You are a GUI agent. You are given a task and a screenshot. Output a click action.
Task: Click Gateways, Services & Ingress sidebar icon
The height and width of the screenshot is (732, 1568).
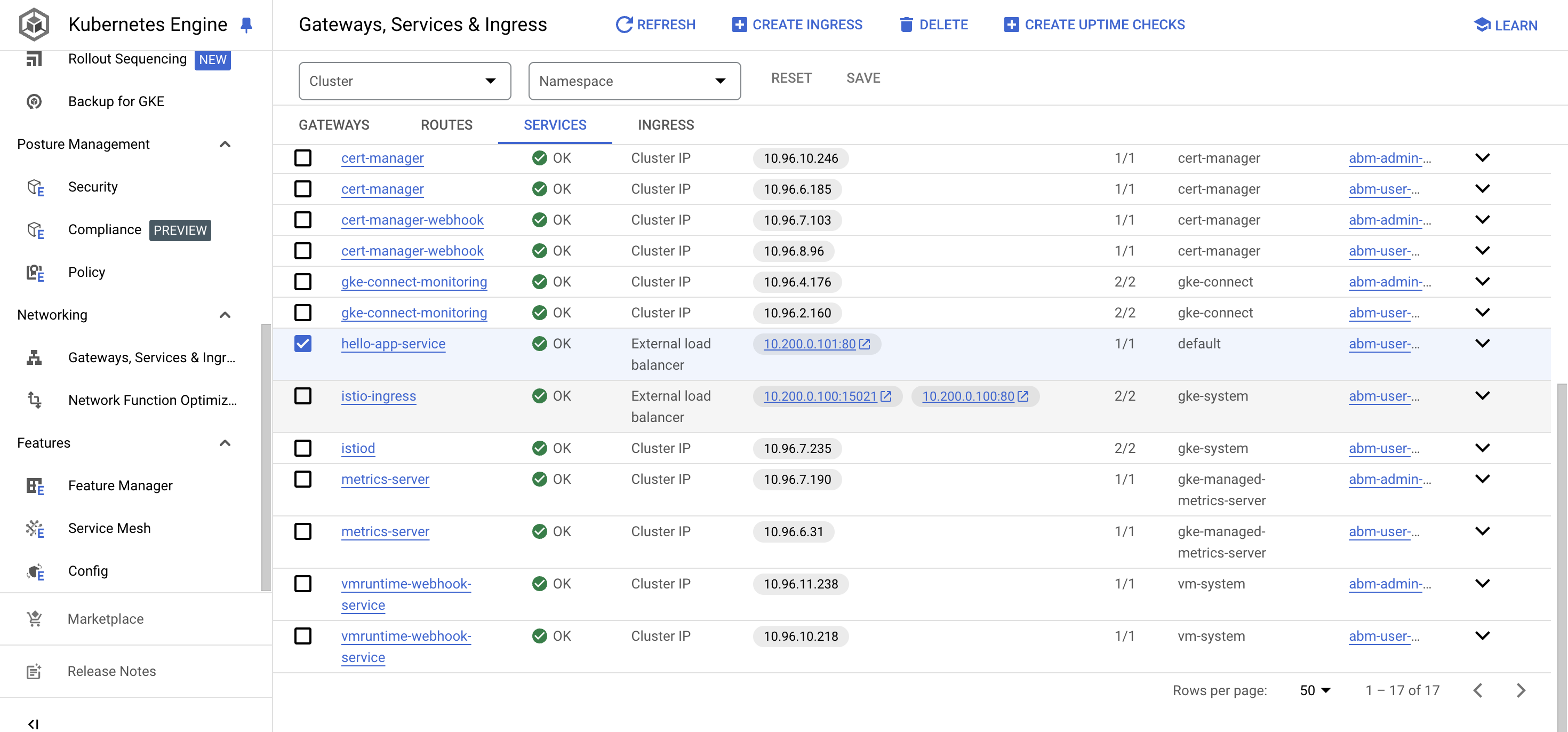[34, 357]
